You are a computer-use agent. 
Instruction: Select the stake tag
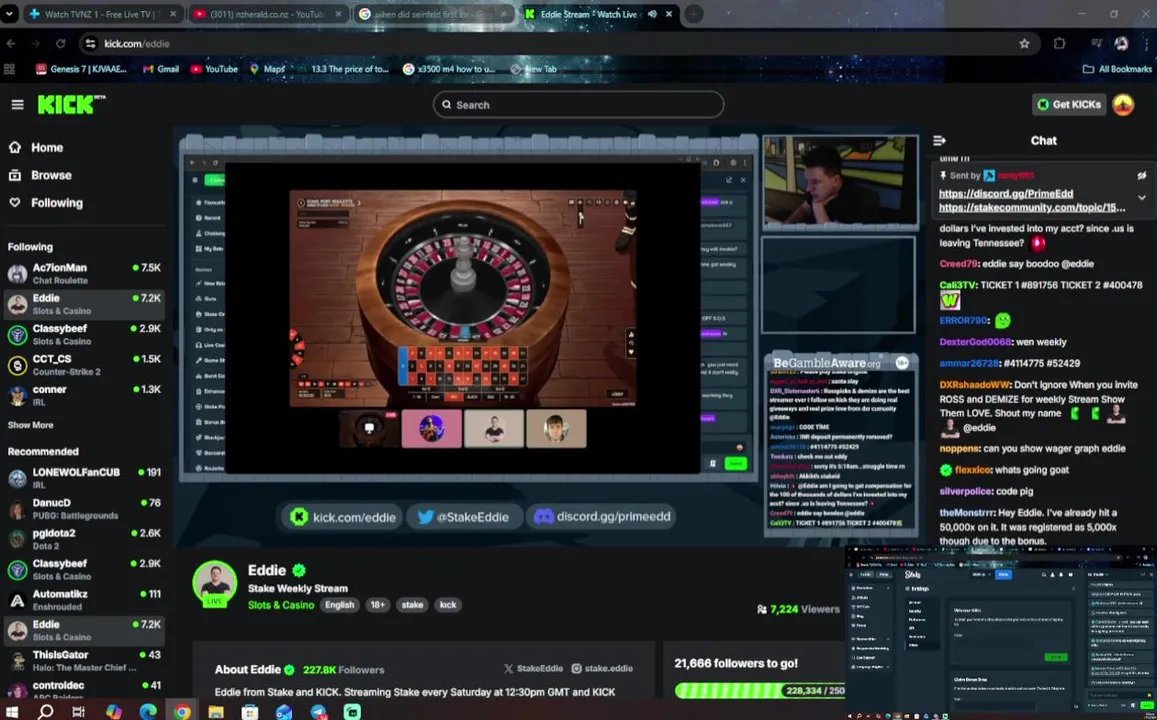point(412,605)
